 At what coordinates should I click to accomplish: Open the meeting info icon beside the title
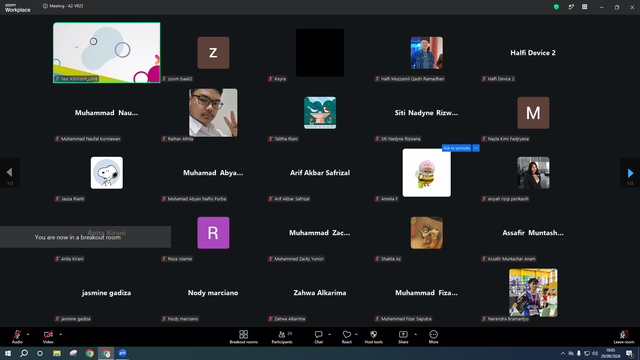[45, 6]
